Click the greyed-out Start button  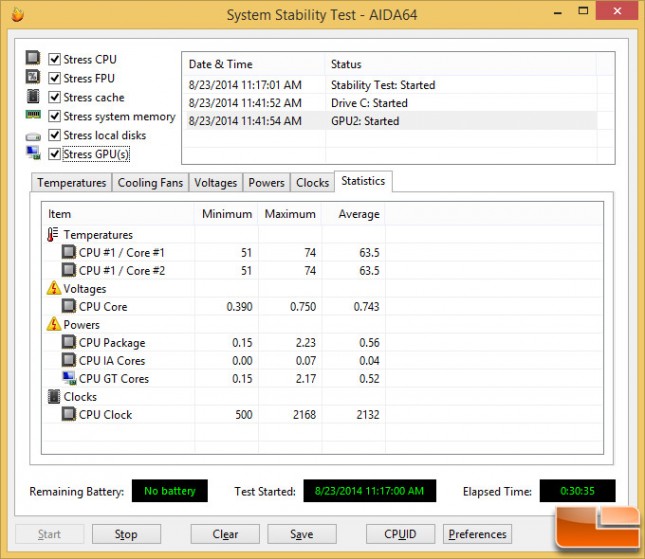click(x=49, y=534)
